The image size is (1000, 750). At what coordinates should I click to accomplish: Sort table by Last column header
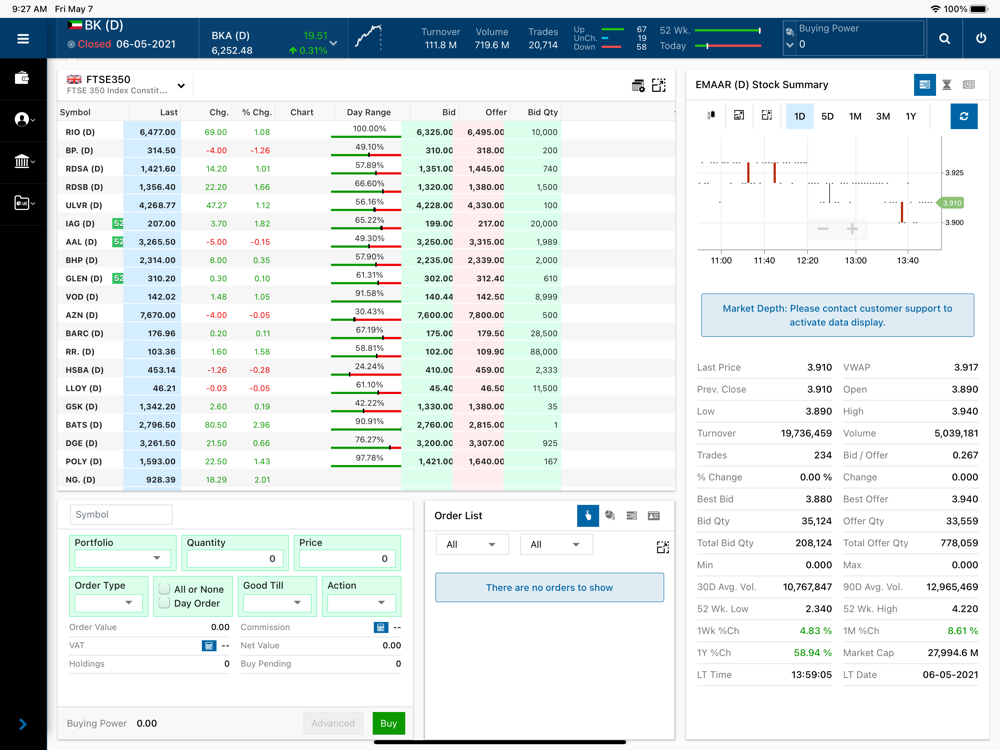point(168,112)
